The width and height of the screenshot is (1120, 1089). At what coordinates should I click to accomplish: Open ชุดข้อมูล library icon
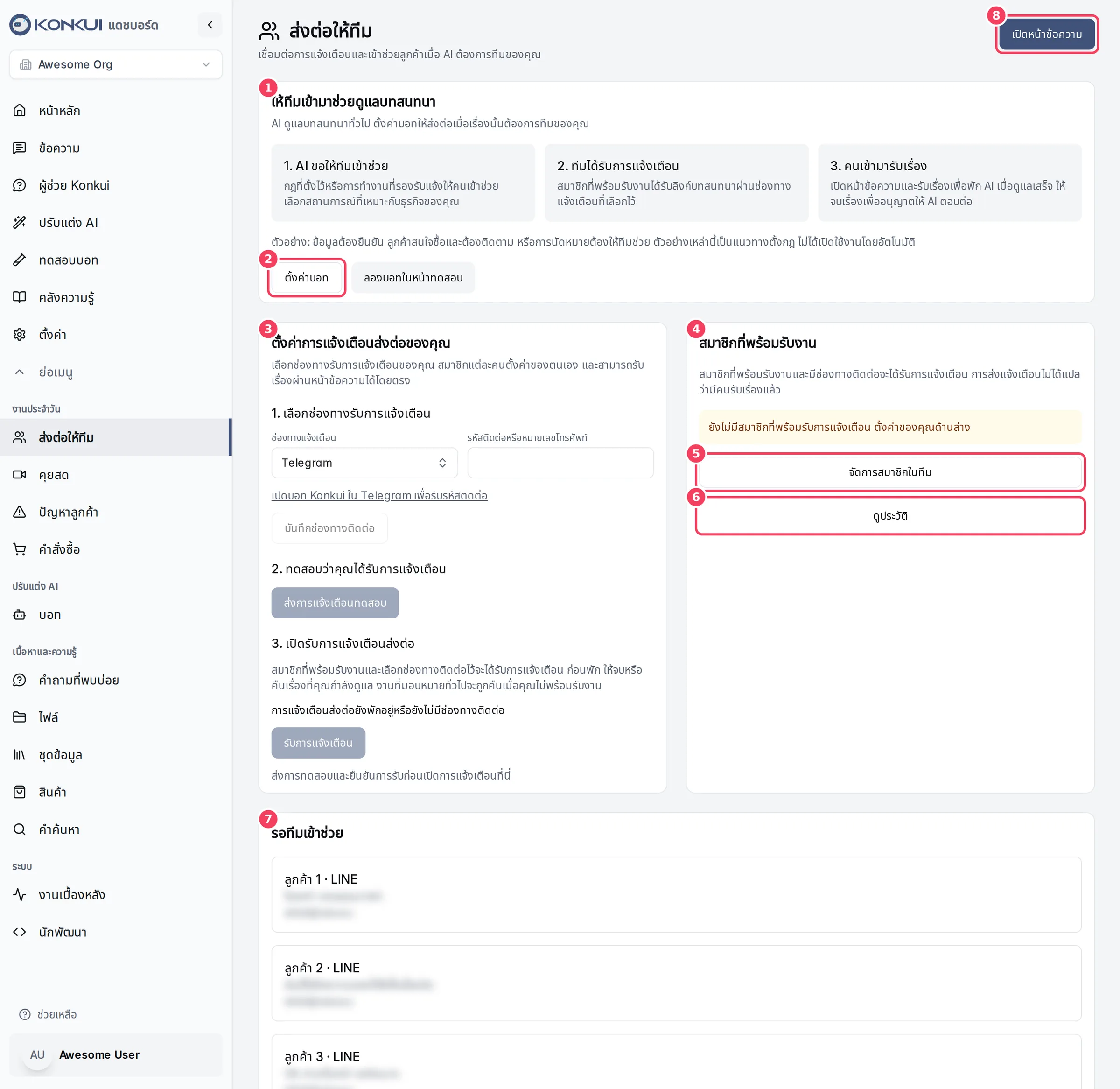(20, 755)
